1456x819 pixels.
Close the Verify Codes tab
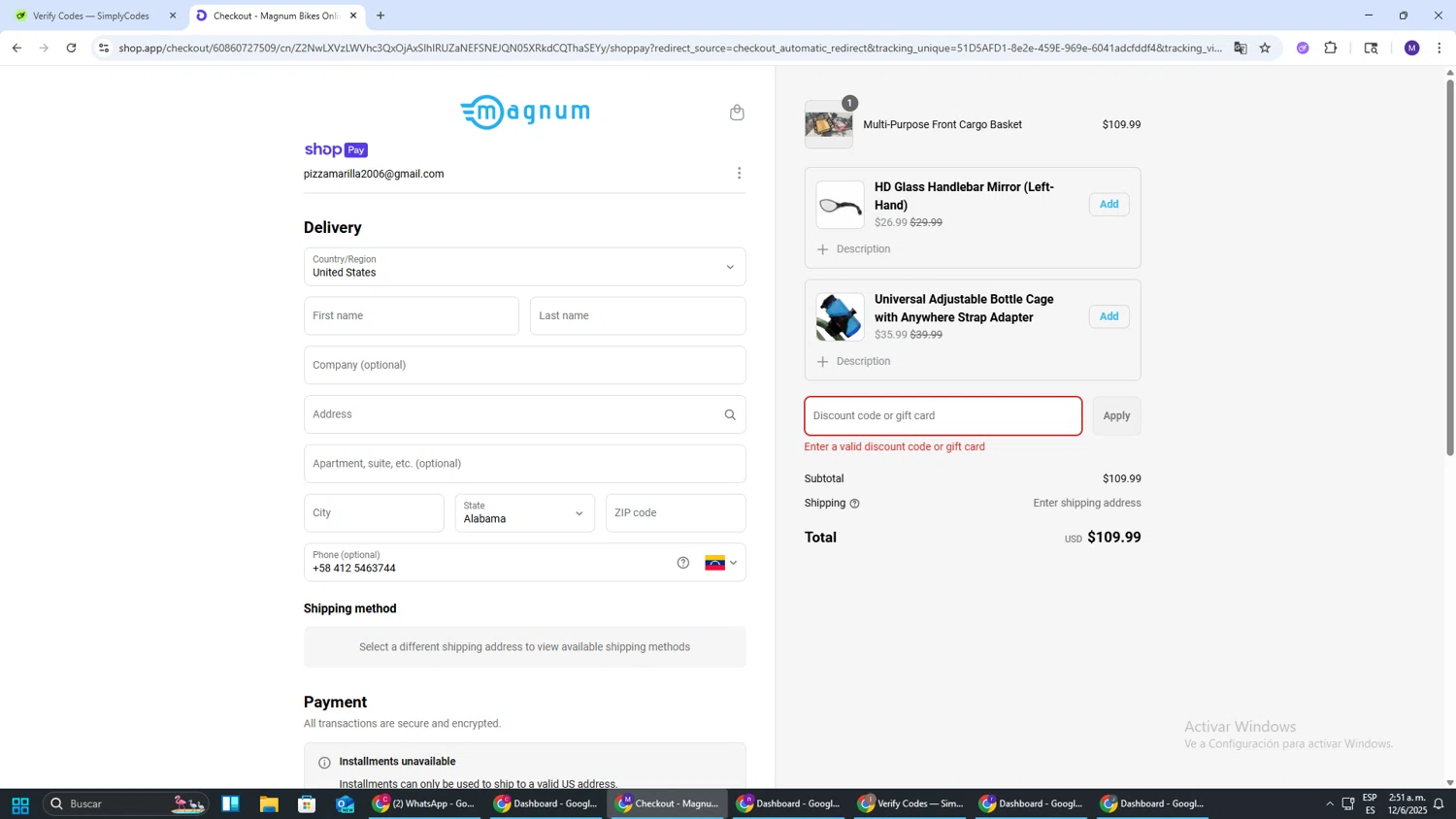click(x=173, y=16)
